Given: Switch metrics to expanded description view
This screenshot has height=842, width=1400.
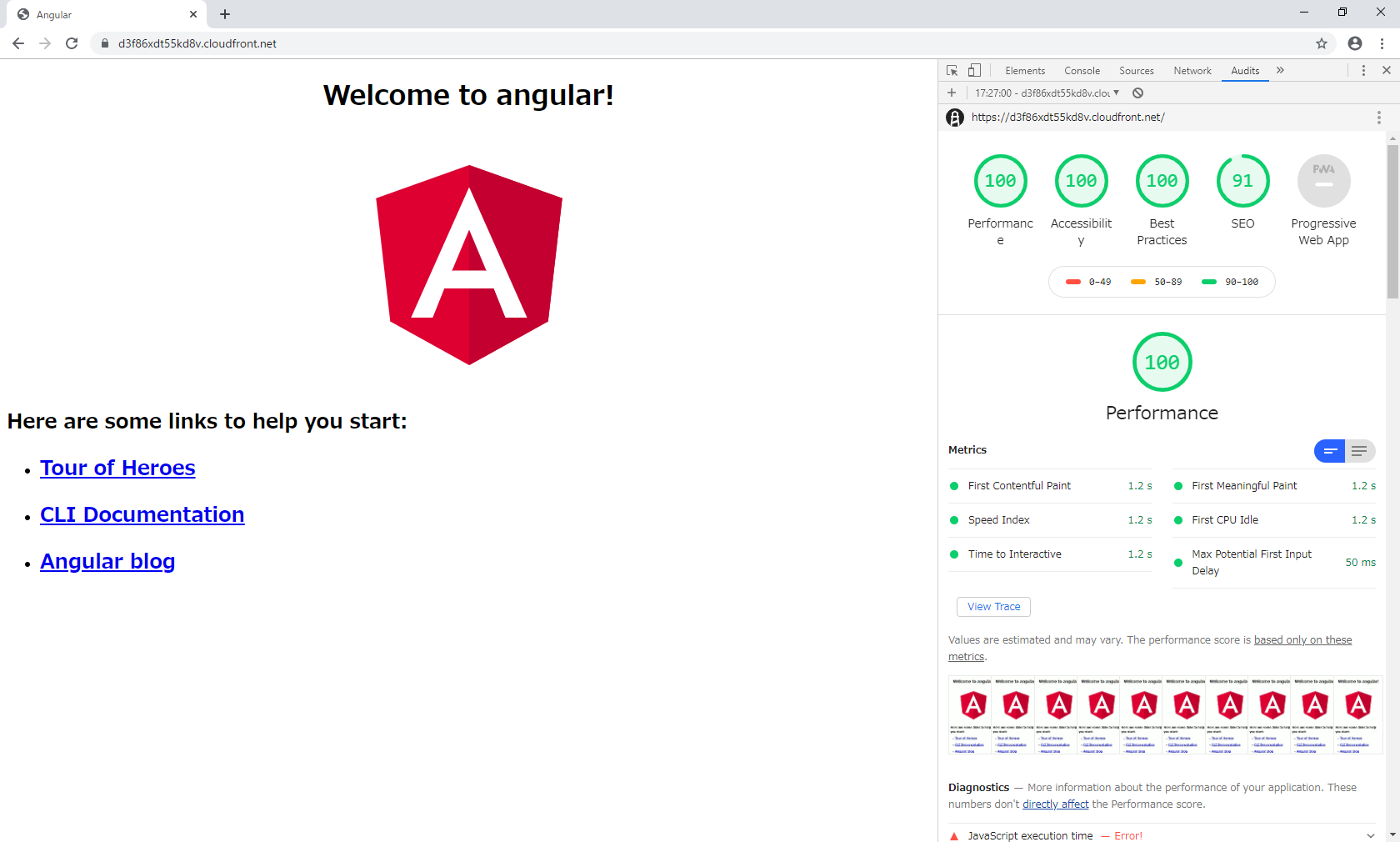Looking at the screenshot, I should [1360, 451].
